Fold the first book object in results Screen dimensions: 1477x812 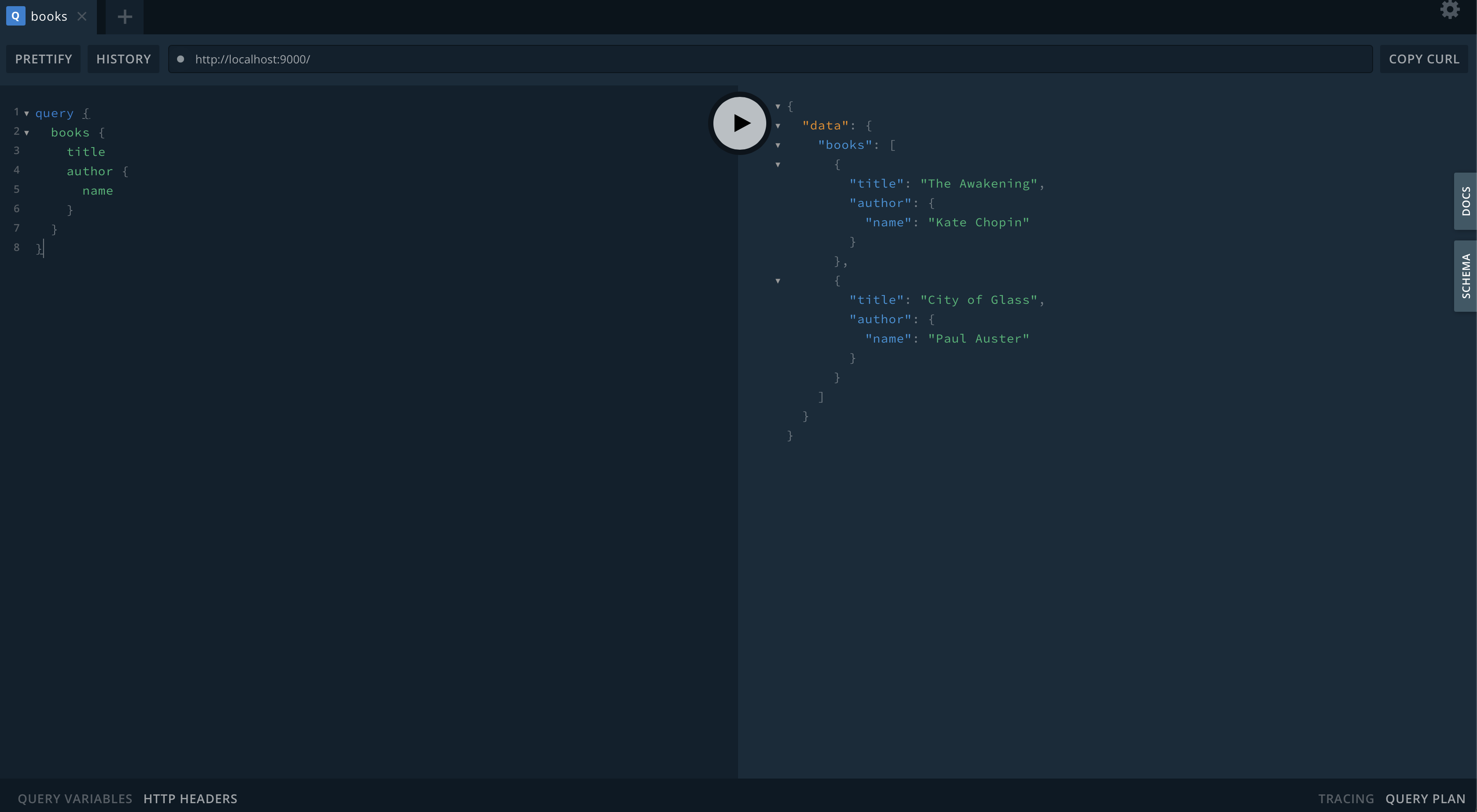pyautogui.click(x=778, y=165)
